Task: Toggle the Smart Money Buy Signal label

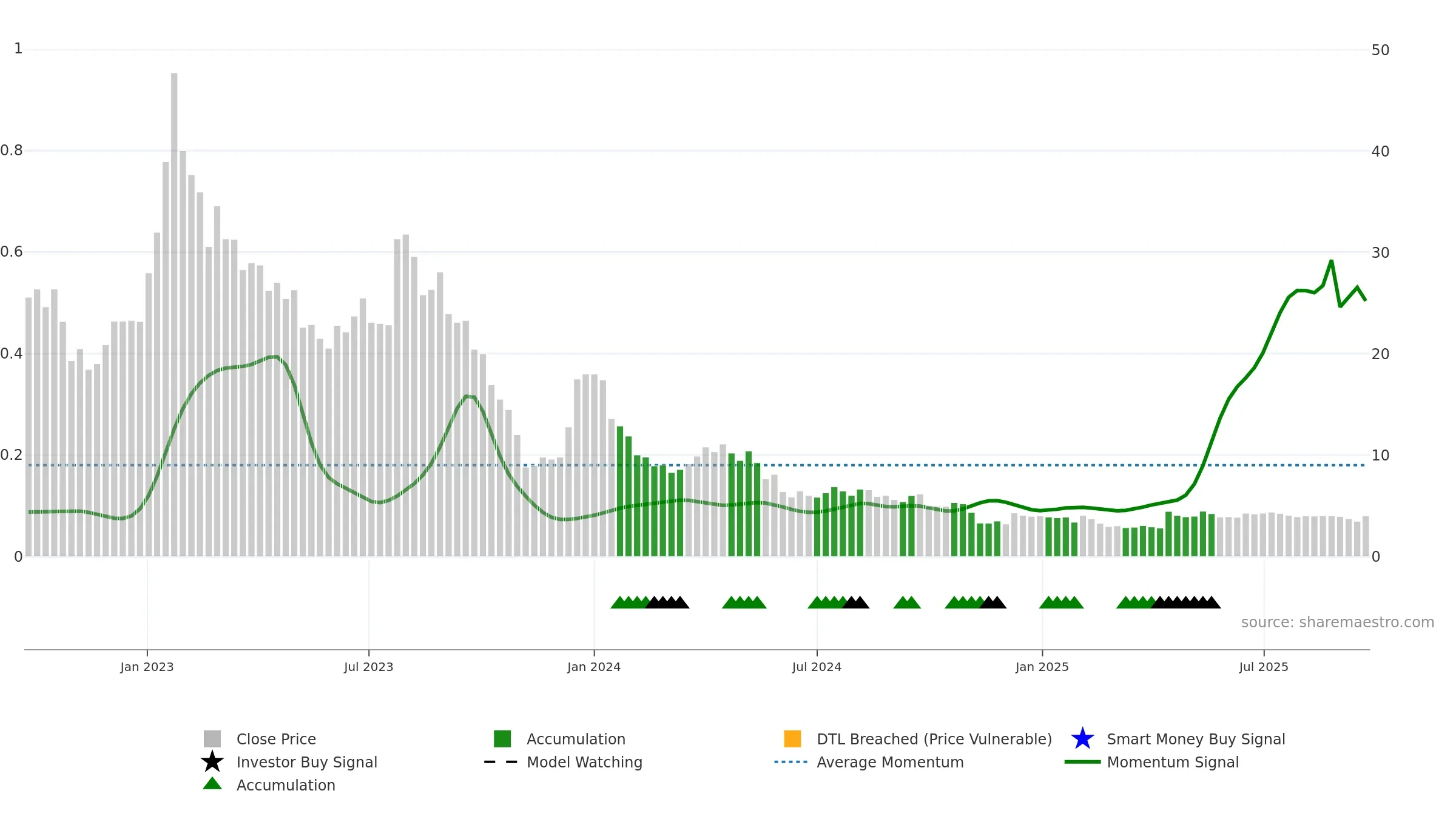Action: [x=1196, y=739]
